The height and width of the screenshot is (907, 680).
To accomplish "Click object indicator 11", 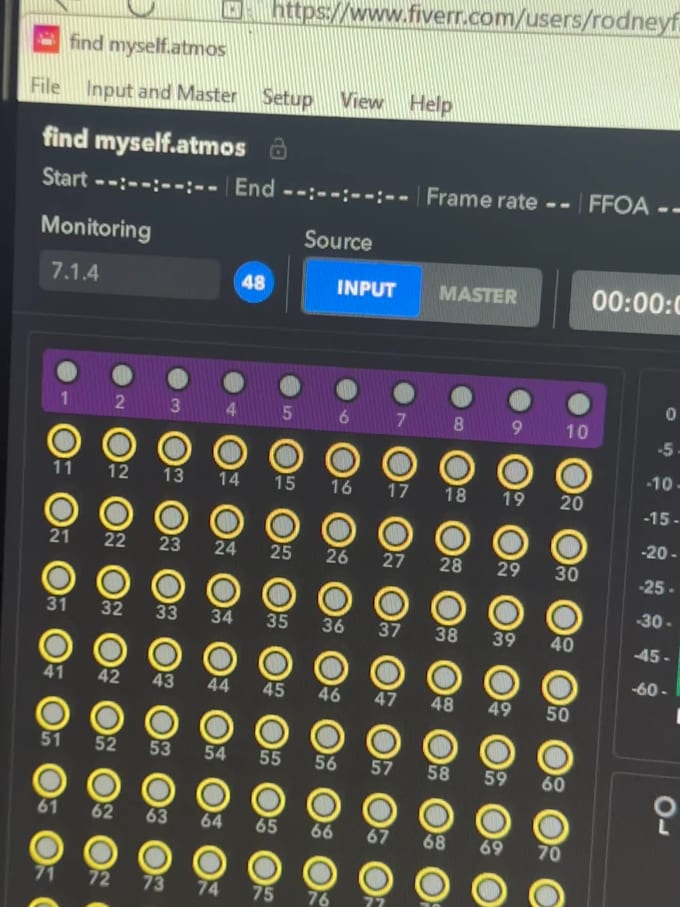I will (x=64, y=441).
